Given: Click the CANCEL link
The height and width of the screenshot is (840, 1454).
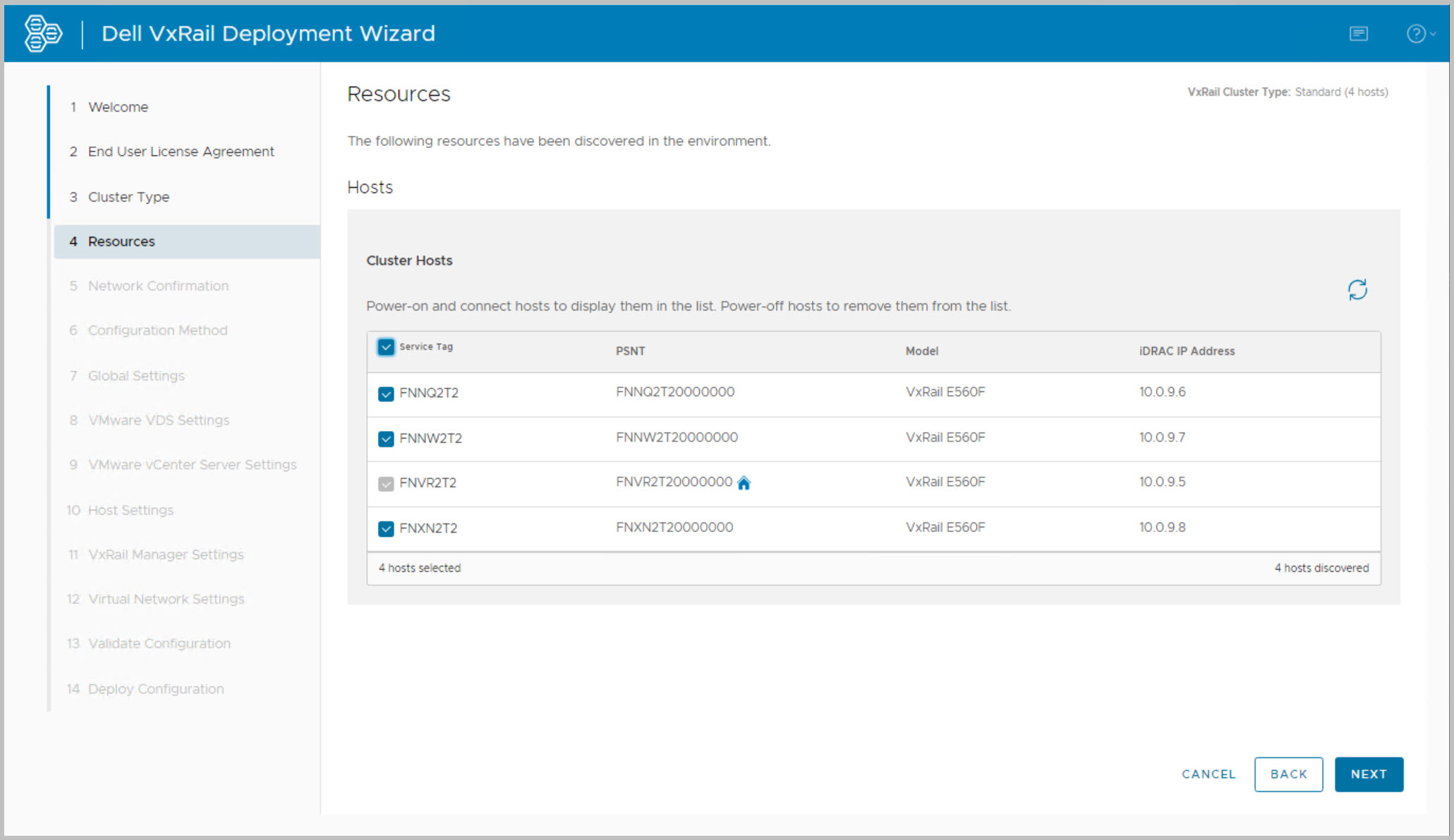Looking at the screenshot, I should 1208,774.
